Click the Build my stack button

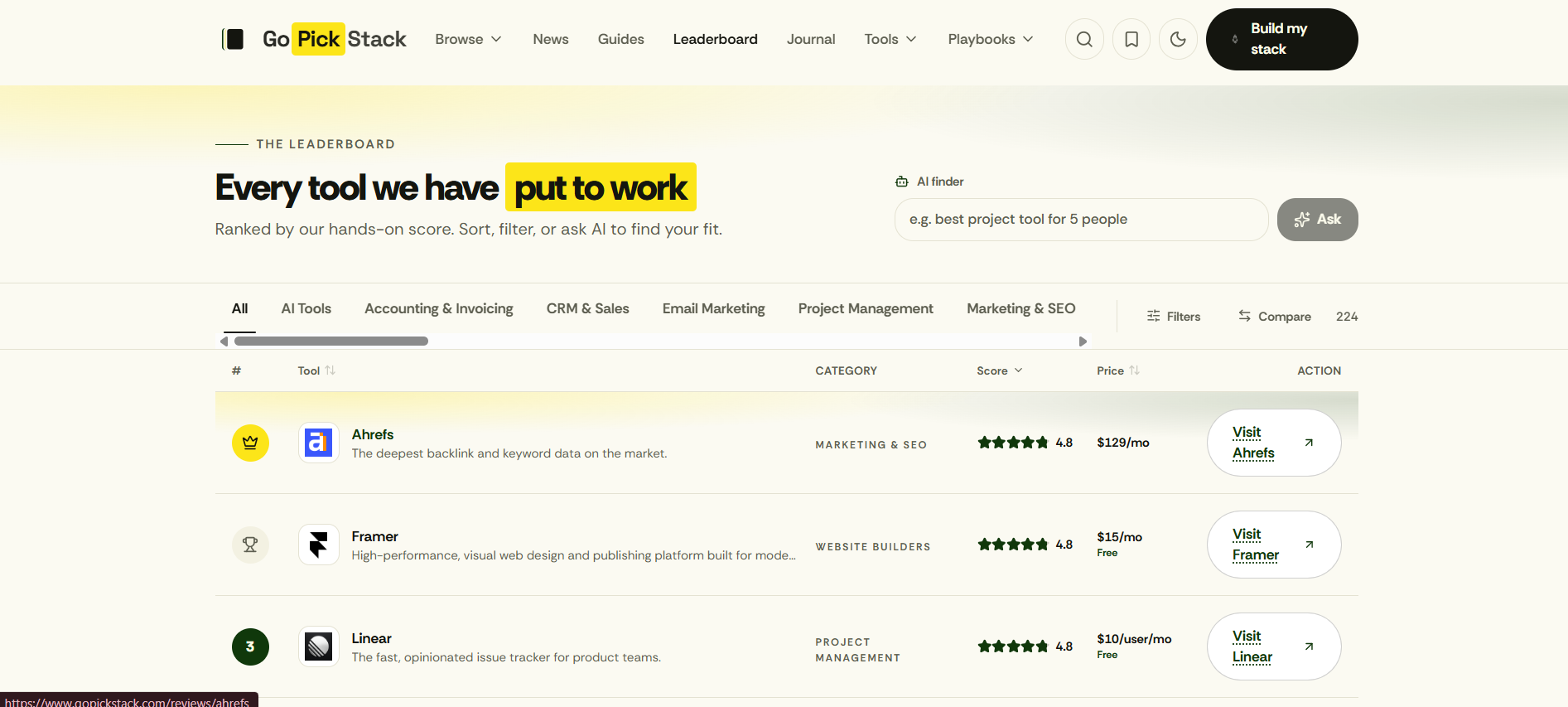coord(1282,39)
